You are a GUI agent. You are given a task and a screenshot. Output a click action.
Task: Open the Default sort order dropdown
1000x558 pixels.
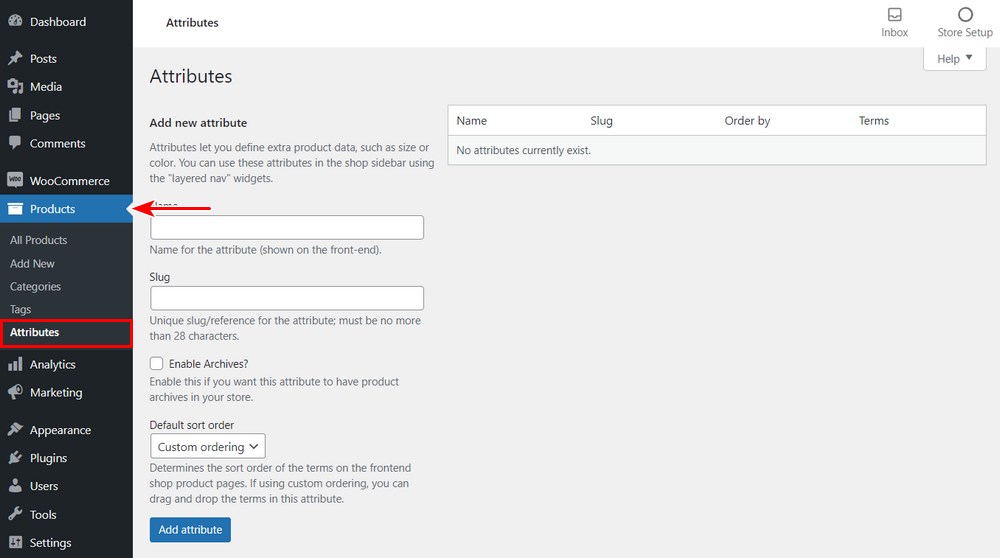pos(208,446)
